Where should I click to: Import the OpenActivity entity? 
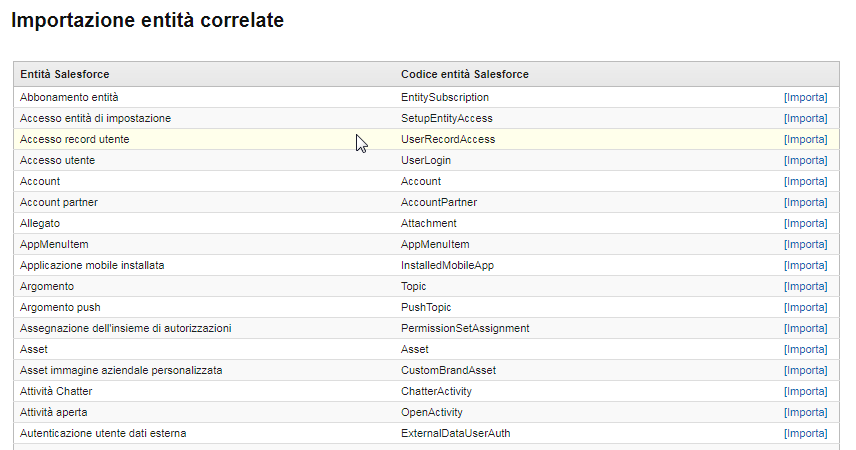click(806, 413)
